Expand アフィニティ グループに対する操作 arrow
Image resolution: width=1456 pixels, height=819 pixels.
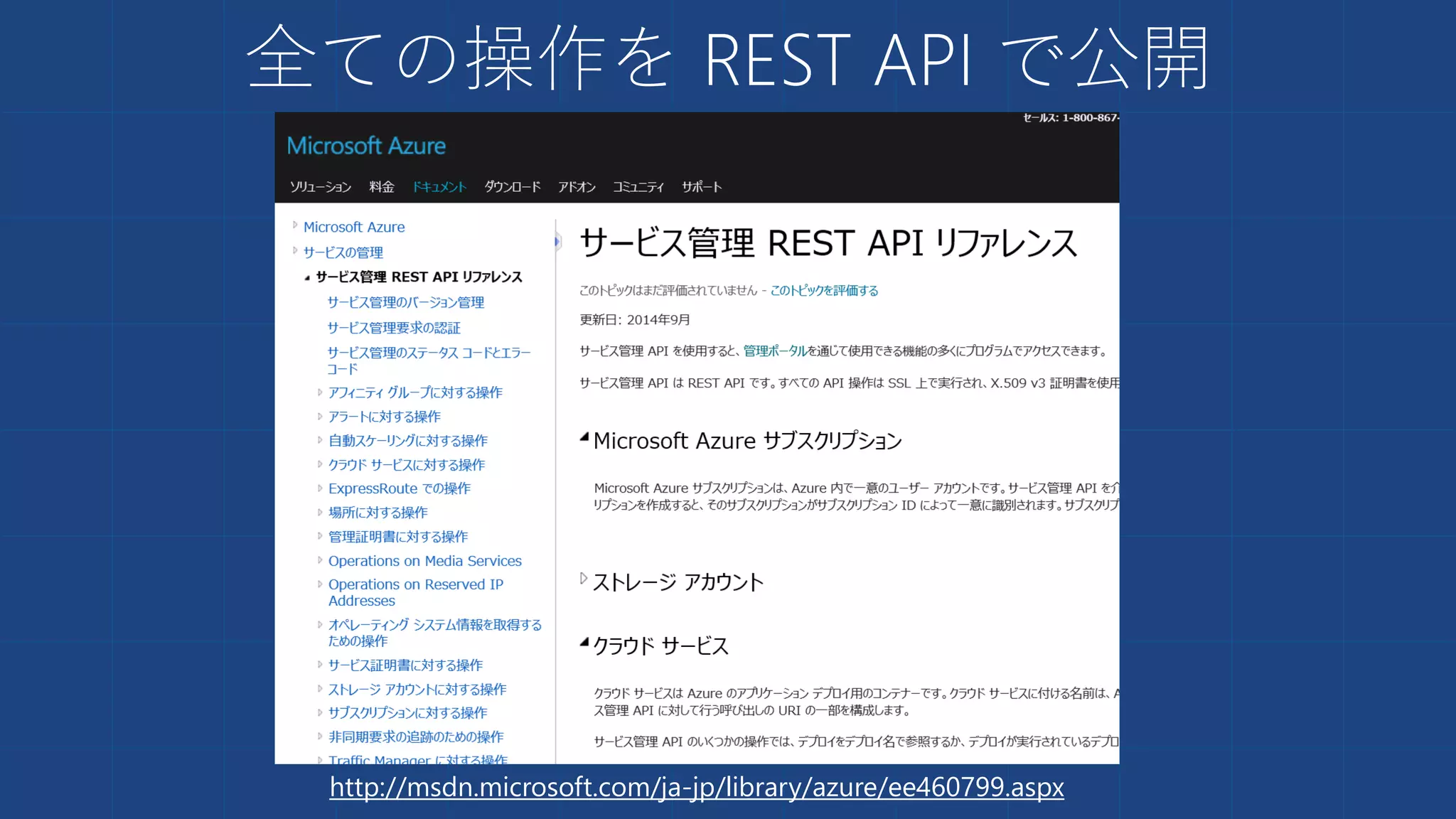pyautogui.click(x=320, y=392)
